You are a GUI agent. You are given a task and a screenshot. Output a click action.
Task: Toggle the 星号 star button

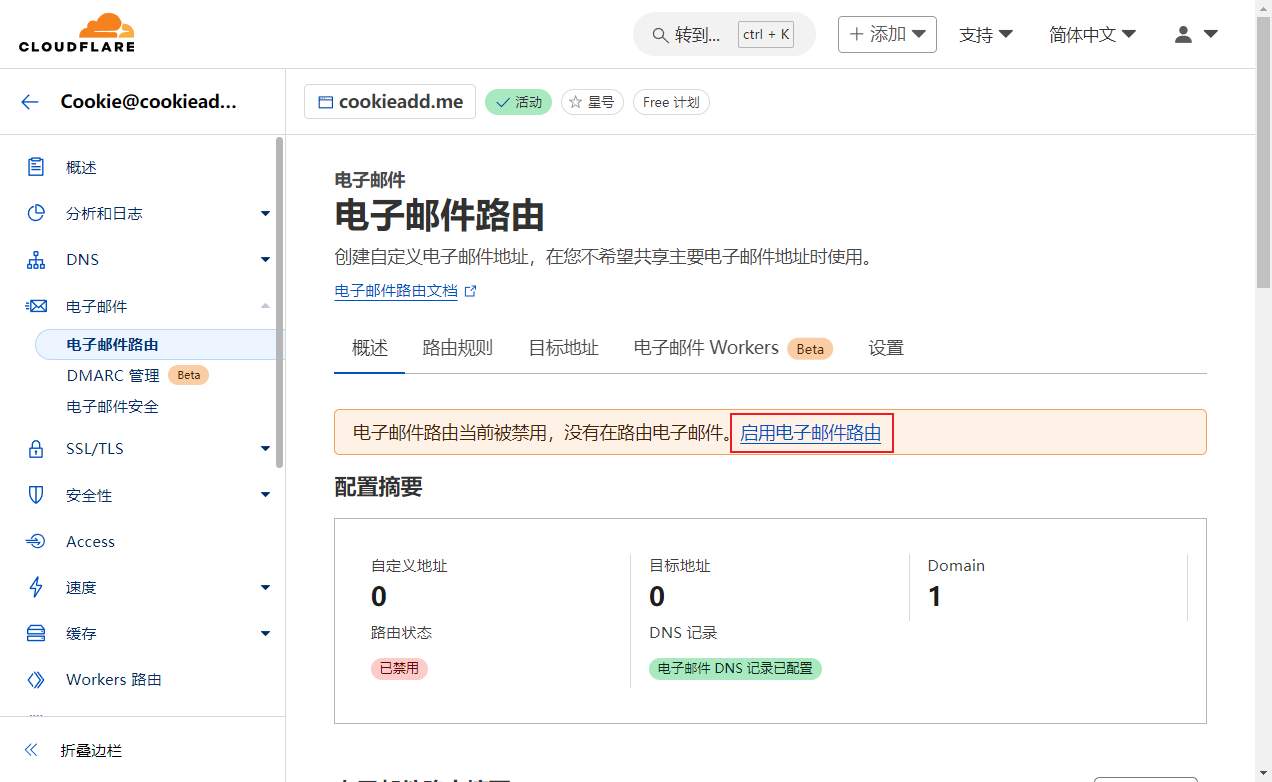(592, 102)
